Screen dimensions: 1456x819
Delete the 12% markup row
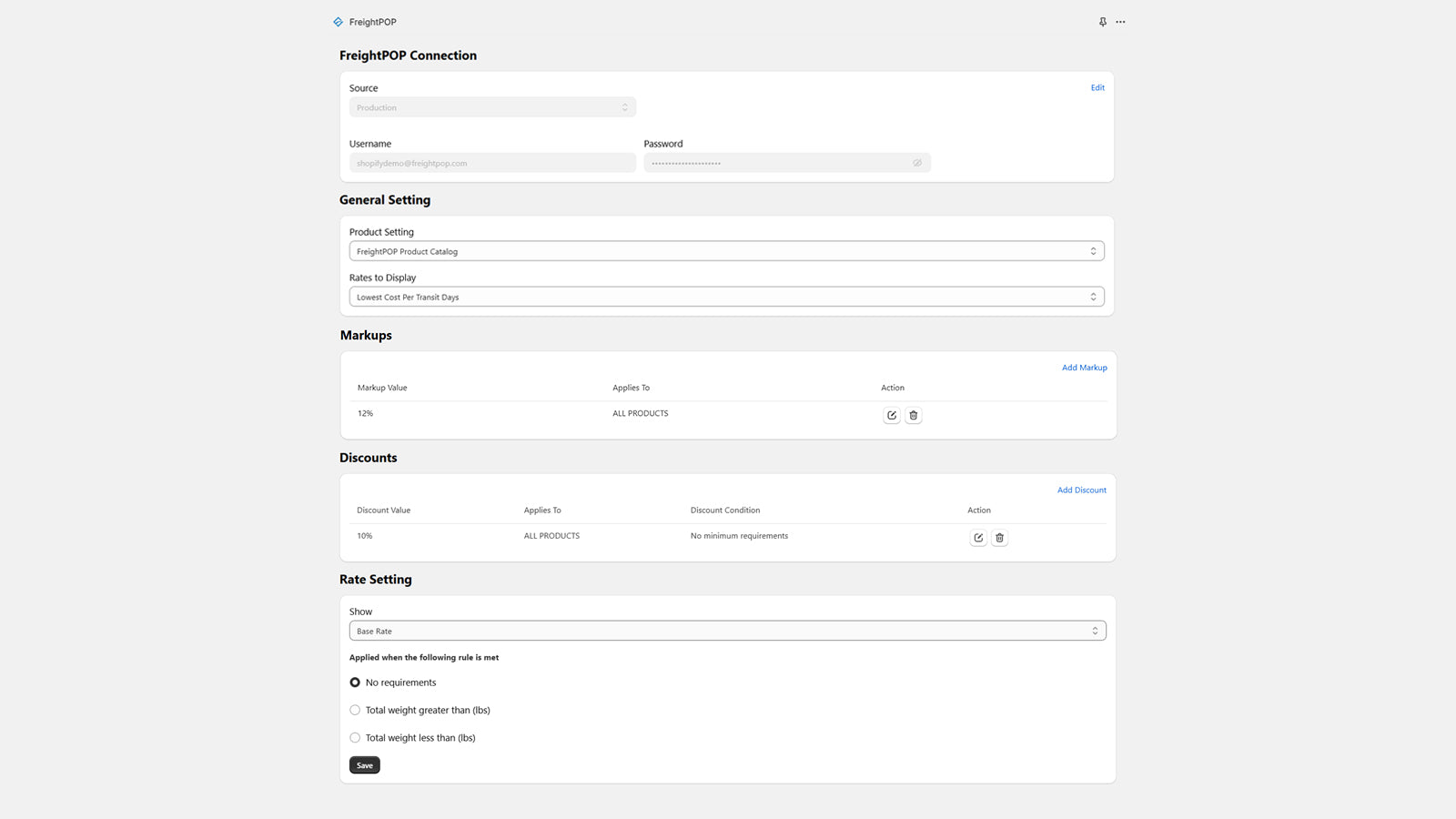914,415
